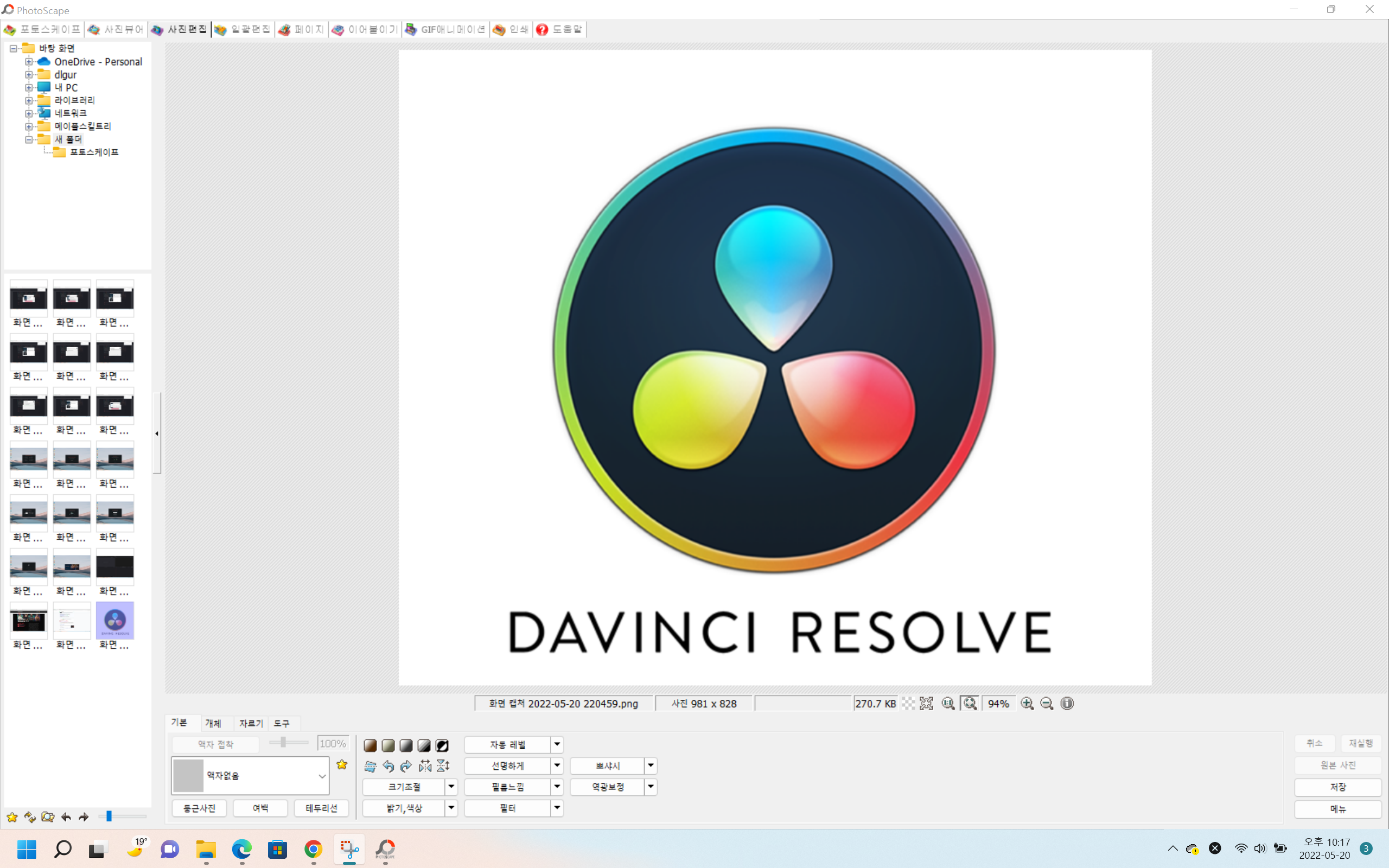Click the 둥근사진 button
Image resolution: width=1389 pixels, height=868 pixels.
199,808
